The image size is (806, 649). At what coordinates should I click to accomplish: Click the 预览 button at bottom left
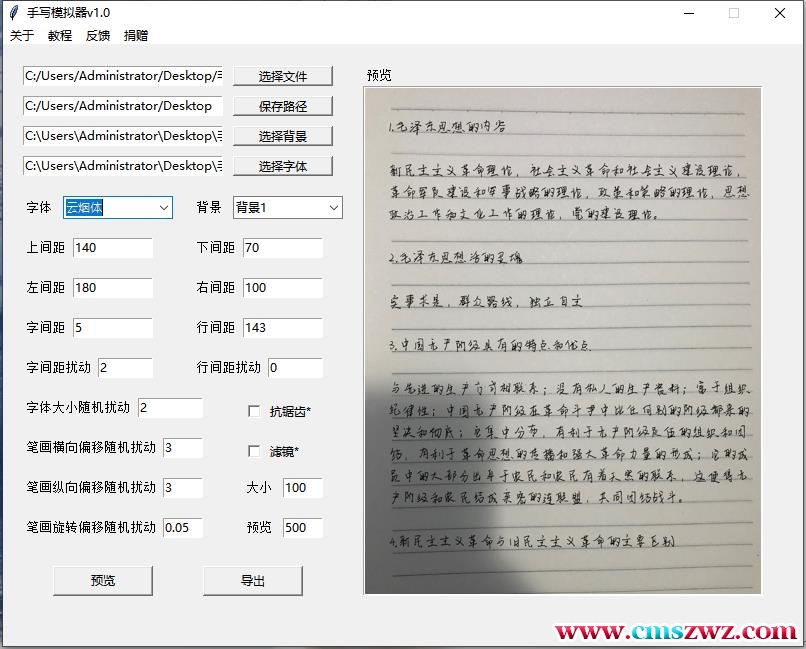[x=103, y=581]
